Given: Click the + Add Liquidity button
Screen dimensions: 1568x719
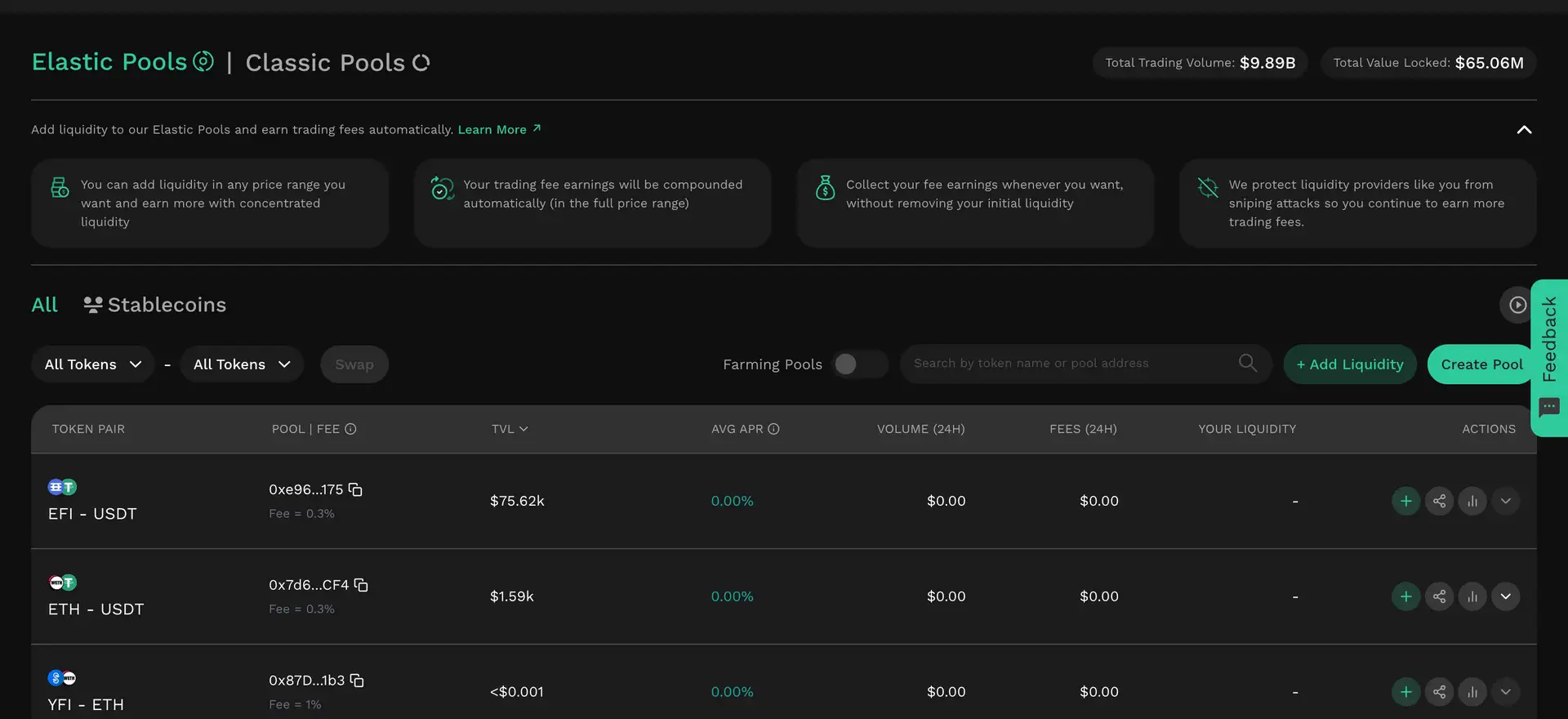Looking at the screenshot, I should 1350,364.
